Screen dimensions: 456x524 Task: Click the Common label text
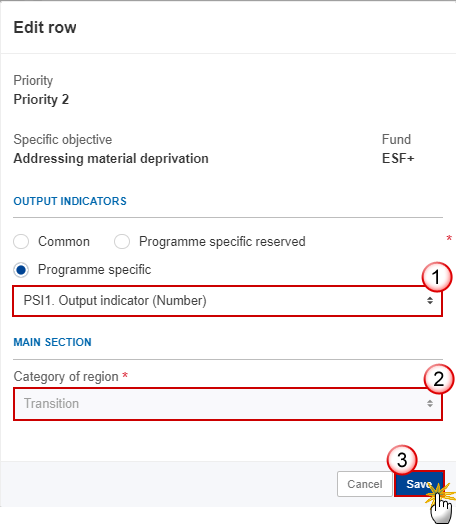(64, 242)
